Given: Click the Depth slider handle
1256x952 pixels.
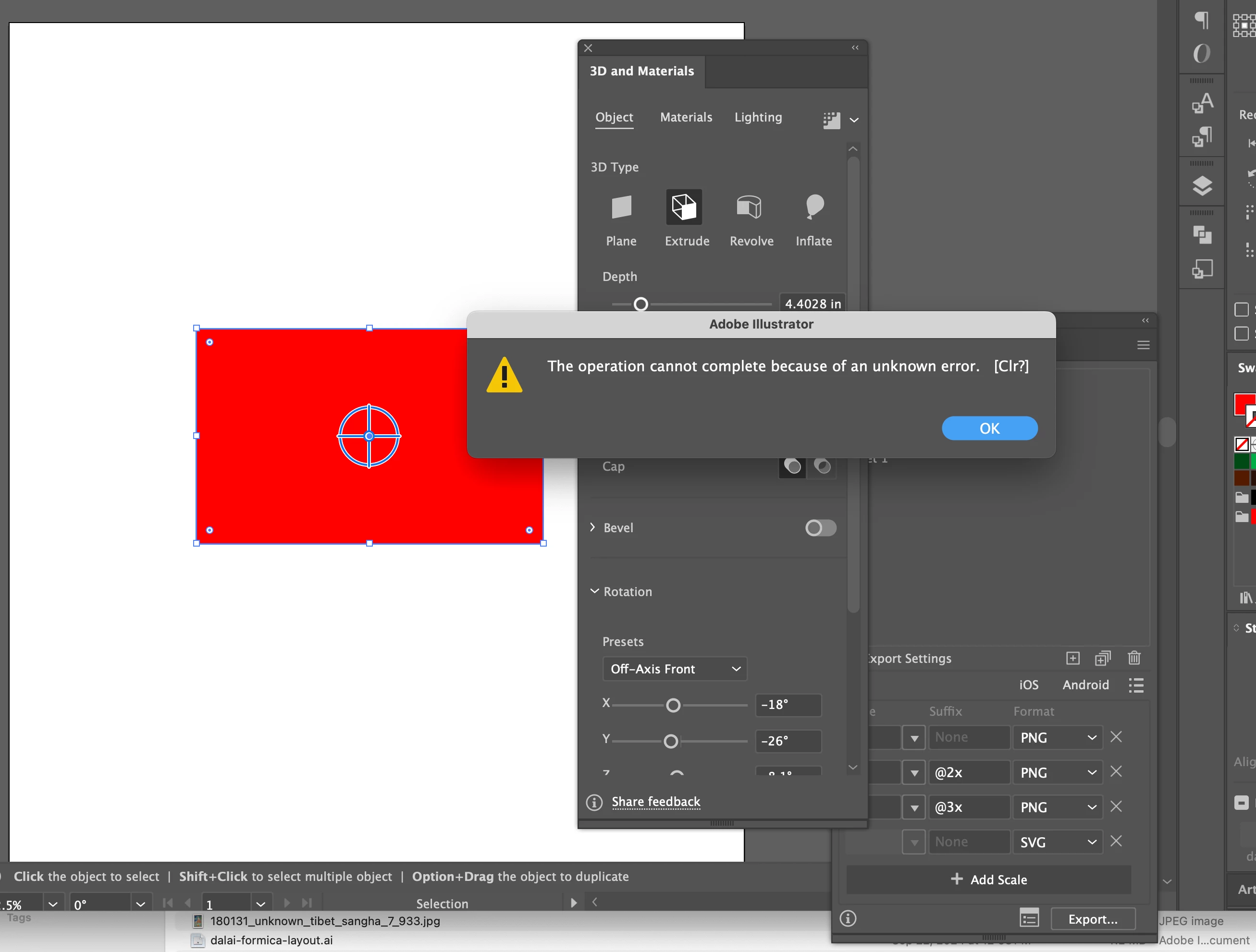Looking at the screenshot, I should [x=640, y=304].
